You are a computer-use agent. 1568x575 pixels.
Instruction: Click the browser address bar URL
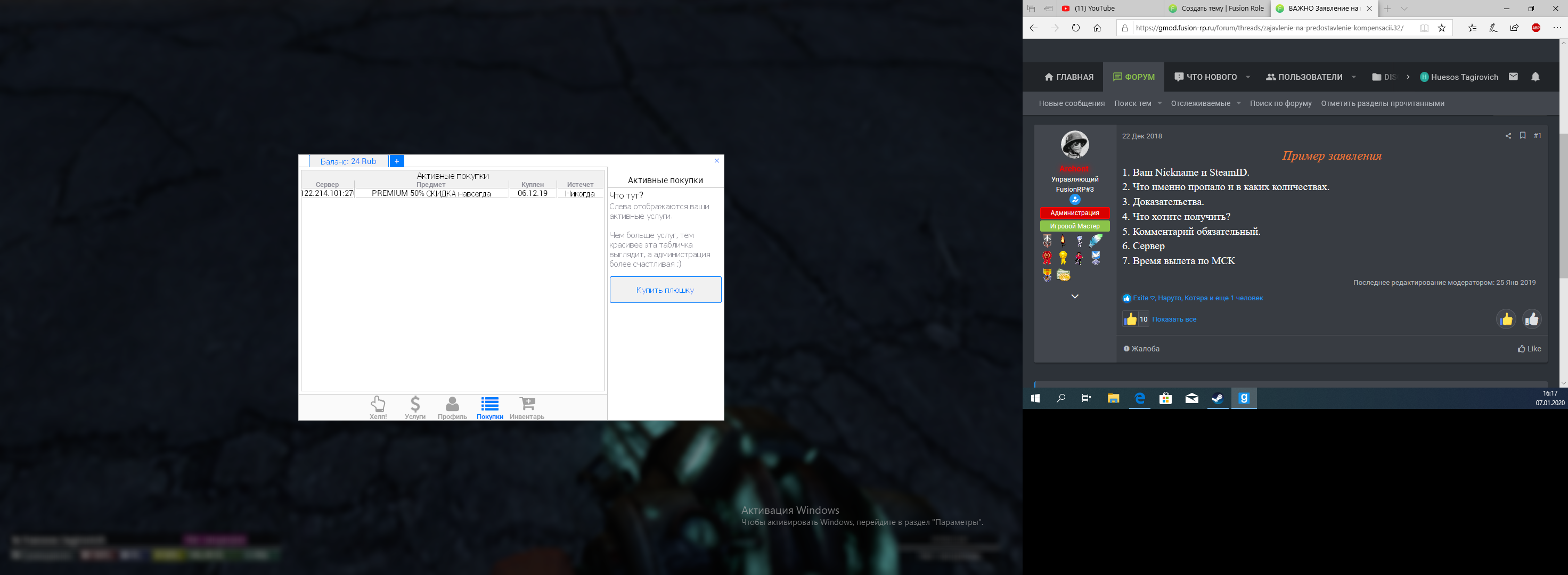coord(1269,28)
